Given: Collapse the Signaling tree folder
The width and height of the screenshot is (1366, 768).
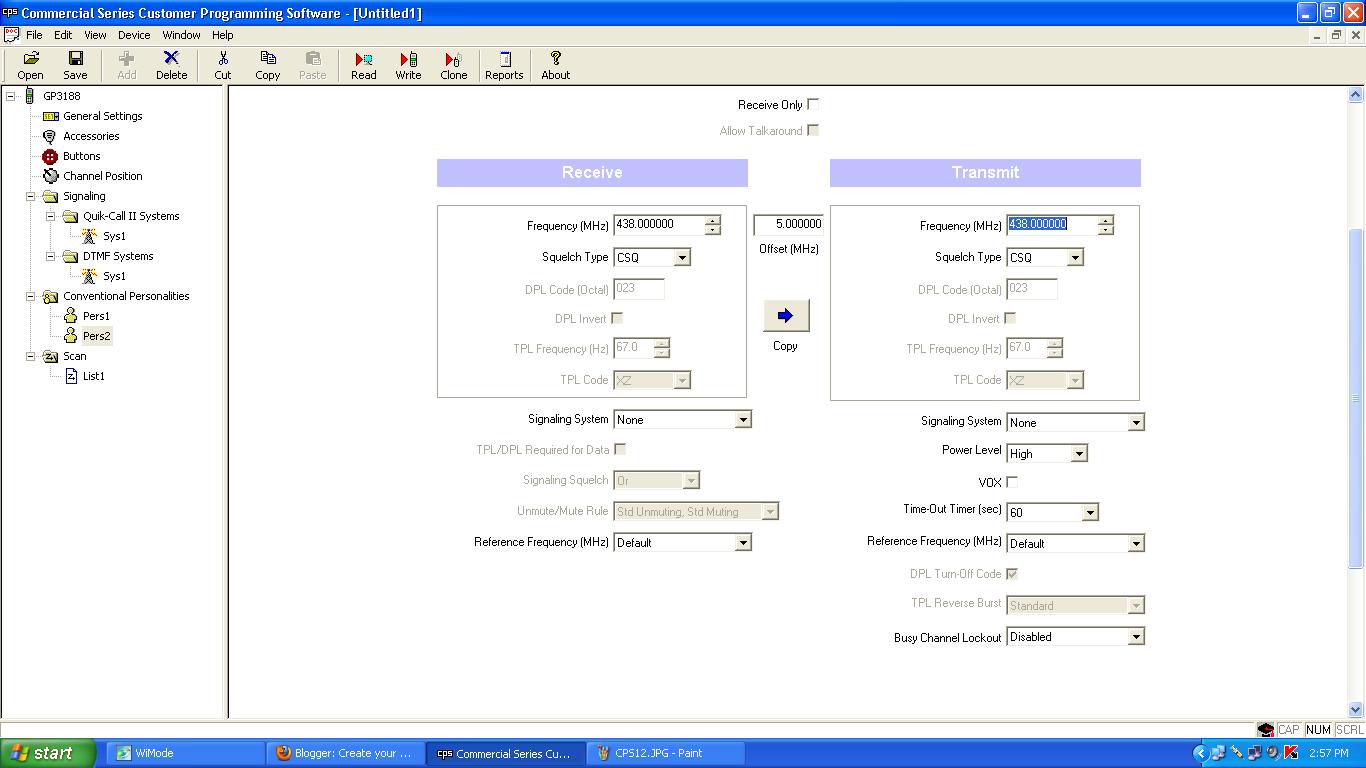Looking at the screenshot, I should click(31, 196).
